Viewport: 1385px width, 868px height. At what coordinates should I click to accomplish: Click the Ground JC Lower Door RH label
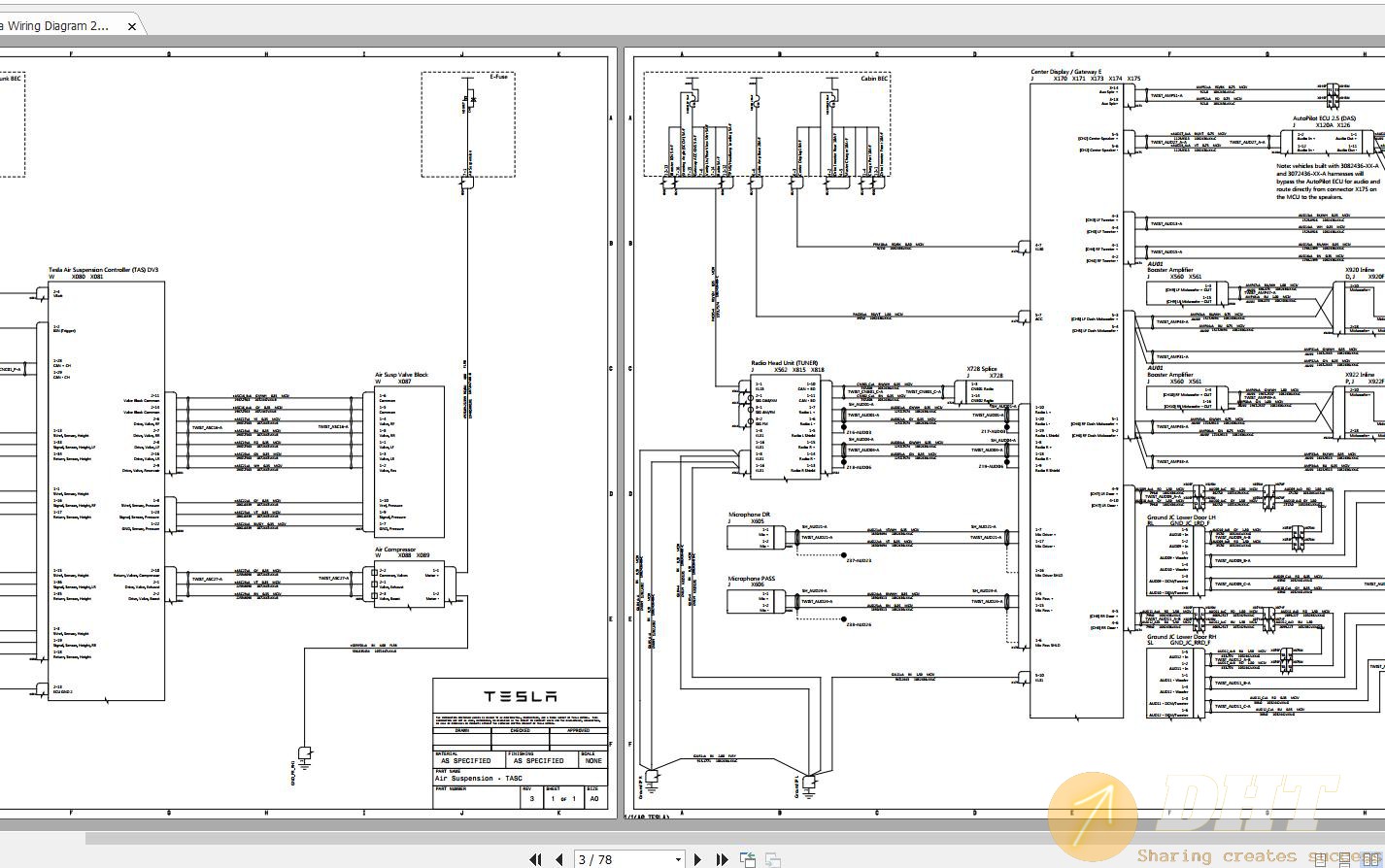click(x=1181, y=637)
